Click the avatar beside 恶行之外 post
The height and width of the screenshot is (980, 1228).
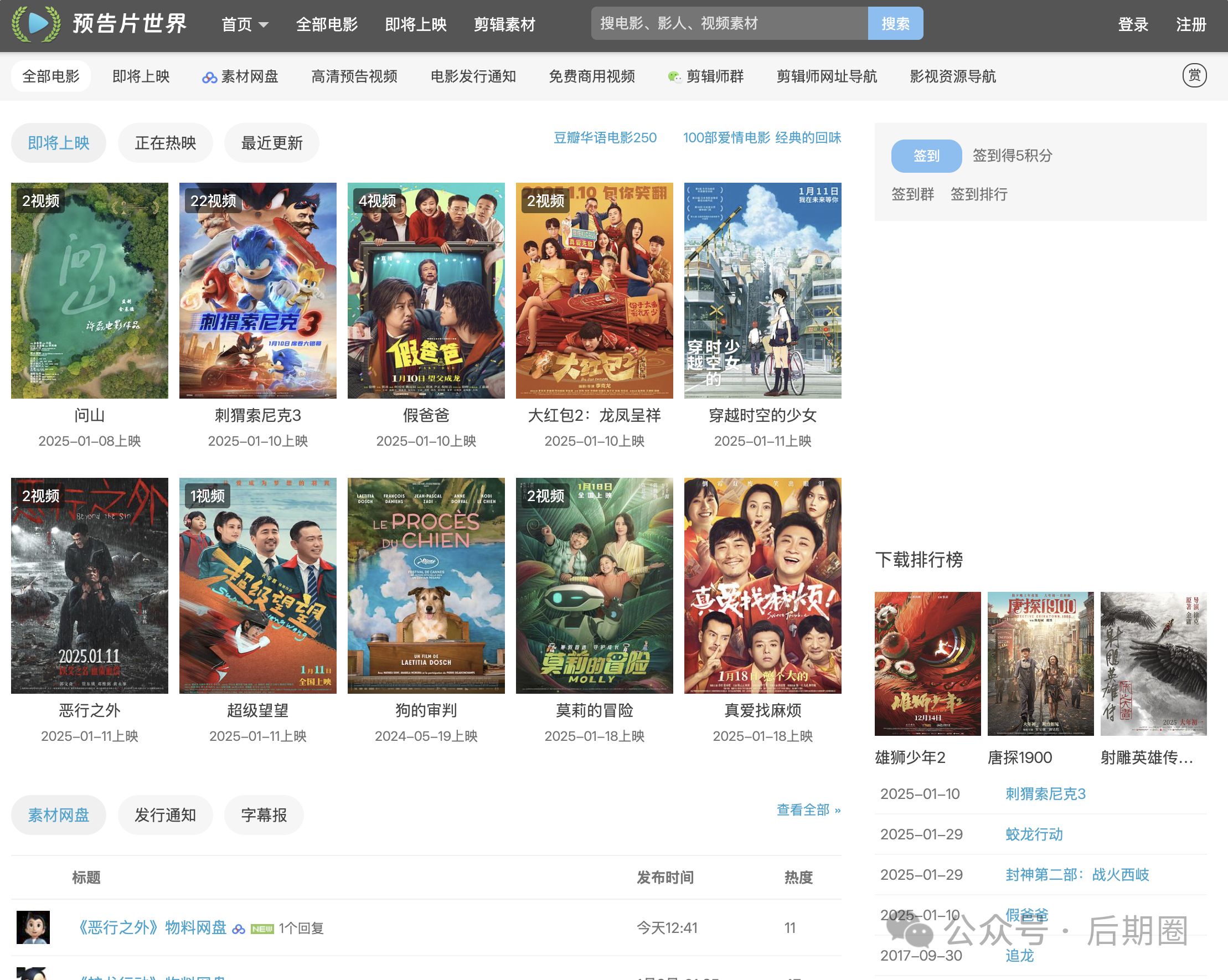tap(33, 927)
